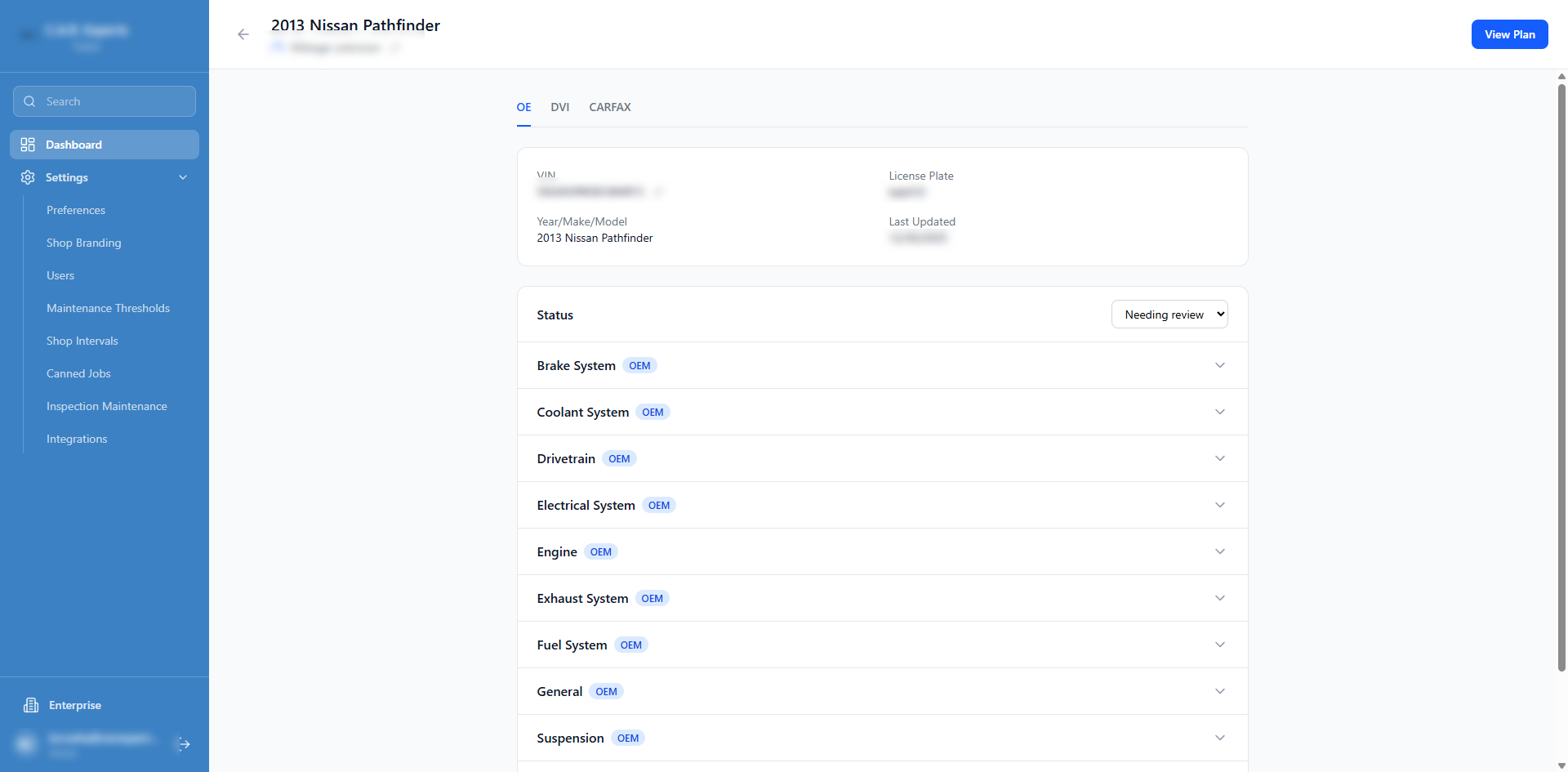Screen dimensions: 1568x772
Task: Expand the Coolant System section
Action: (1219, 412)
